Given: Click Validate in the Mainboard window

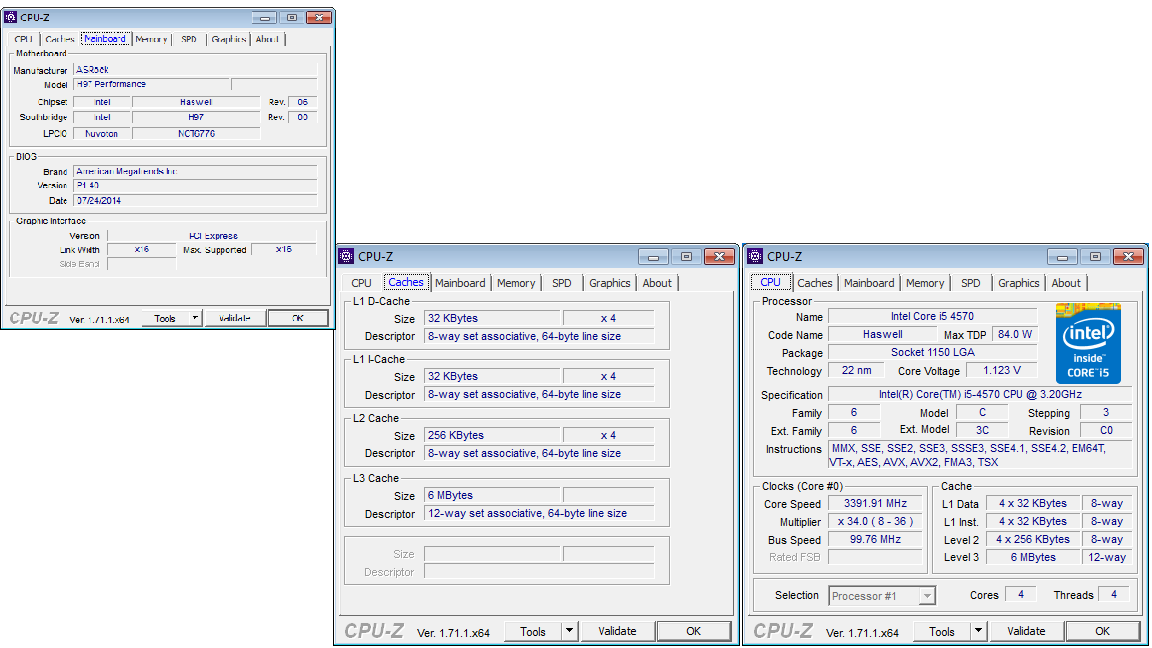Looking at the screenshot, I should click(x=235, y=318).
